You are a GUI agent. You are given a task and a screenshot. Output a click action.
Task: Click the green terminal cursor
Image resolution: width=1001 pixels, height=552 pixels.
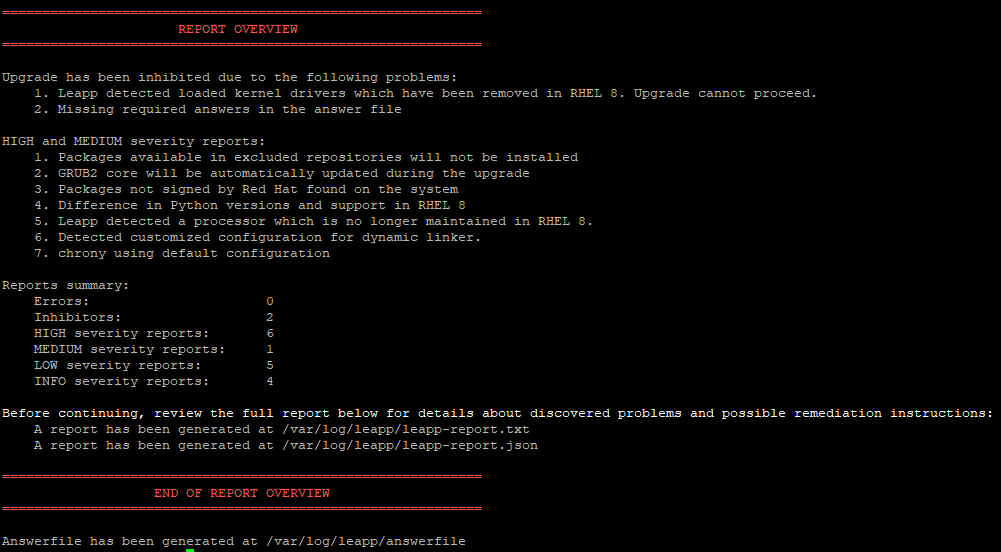pyautogui.click(x=190, y=550)
